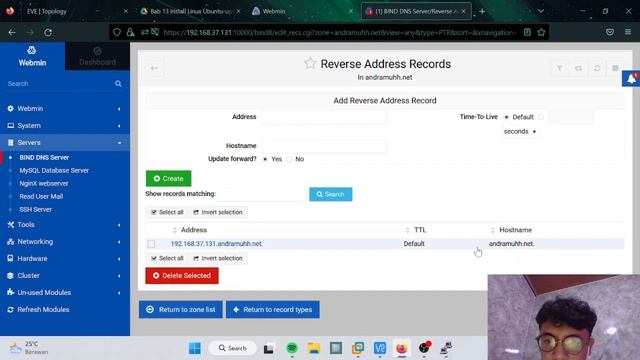Screen dimensions: 640x360
Task: Open Read User Mail module
Action: tap(41, 197)
